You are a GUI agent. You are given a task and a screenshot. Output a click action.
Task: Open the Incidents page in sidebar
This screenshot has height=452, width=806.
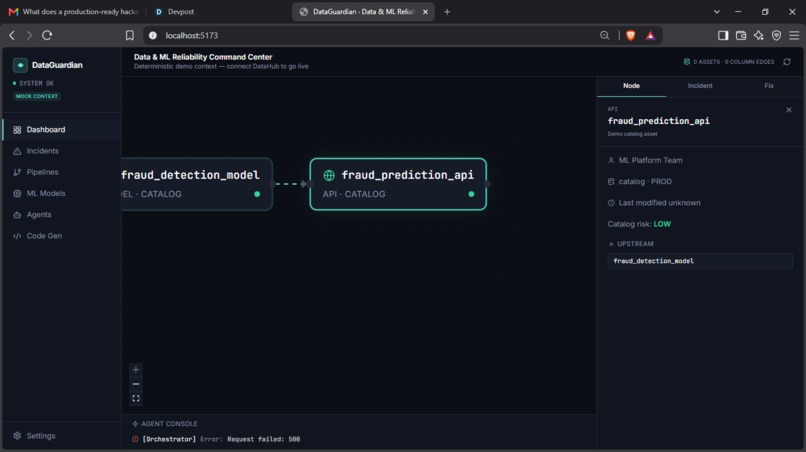click(x=62, y=151)
